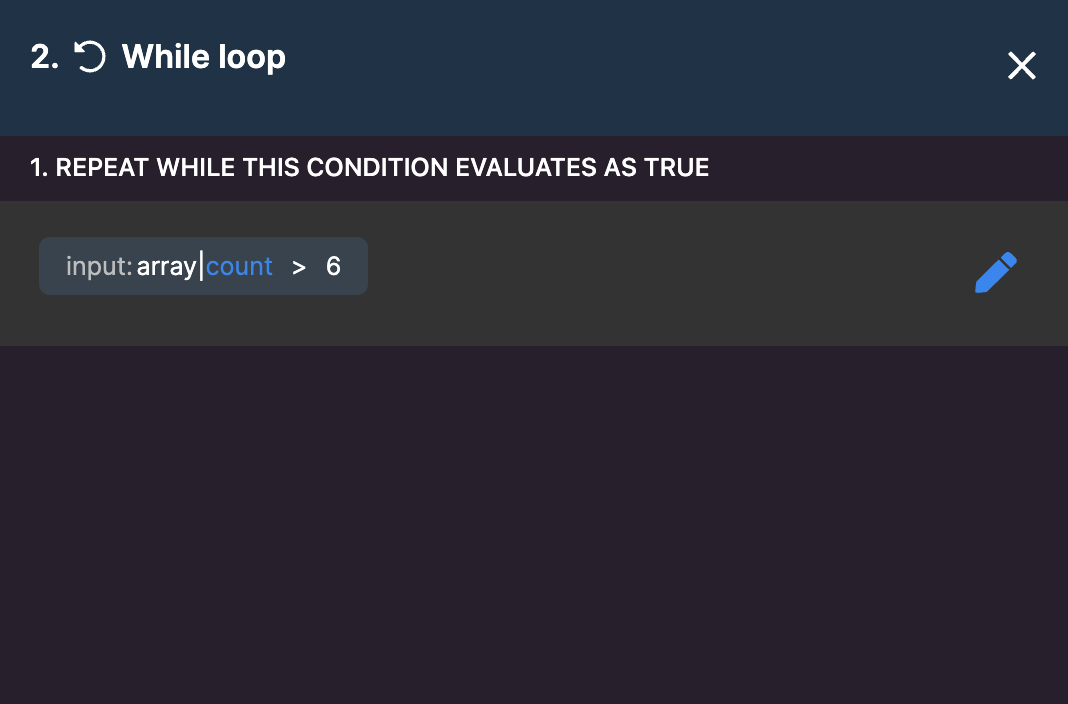Open the input array count condition pill

tap(204, 266)
